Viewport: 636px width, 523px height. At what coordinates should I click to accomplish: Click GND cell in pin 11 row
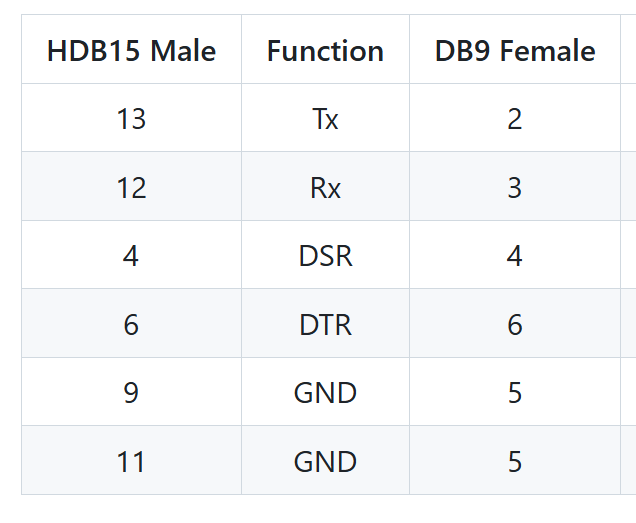(325, 461)
